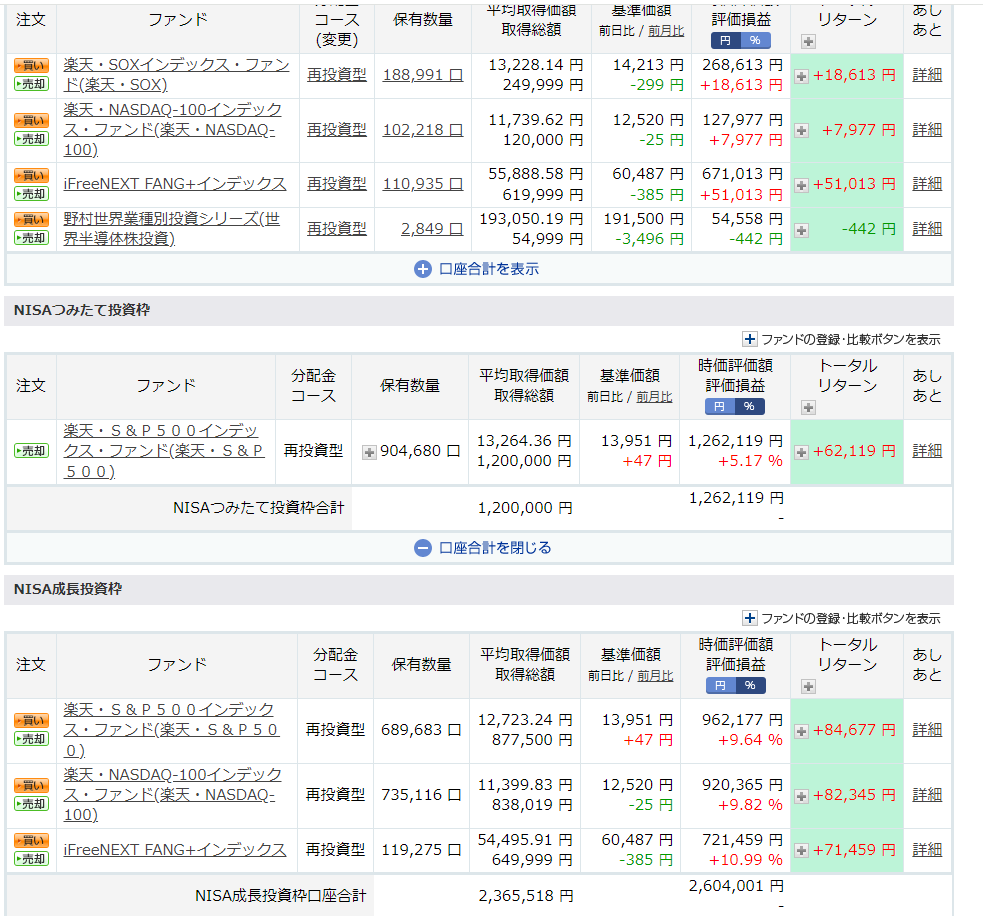Click 前月比 link in NISA成長投資枠 table header
Screen dimensions: 983x916
click(x=655, y=676)
